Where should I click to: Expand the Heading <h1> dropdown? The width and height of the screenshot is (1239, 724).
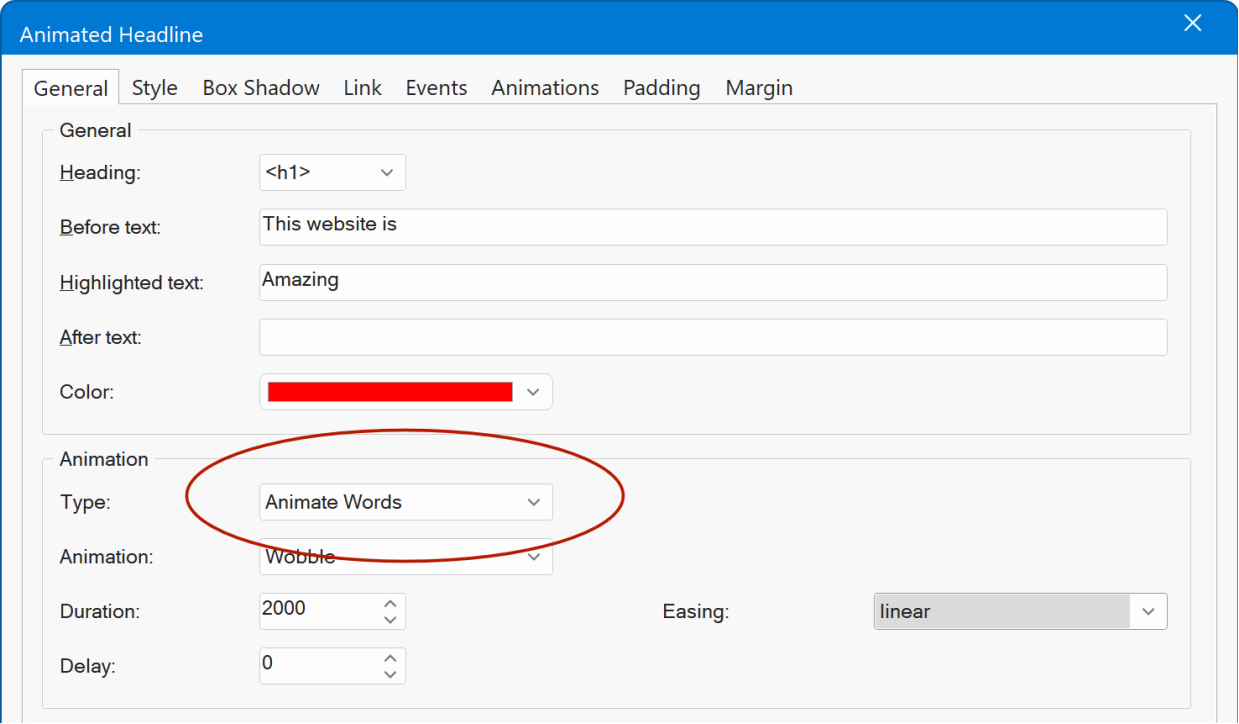click(387, 173)
